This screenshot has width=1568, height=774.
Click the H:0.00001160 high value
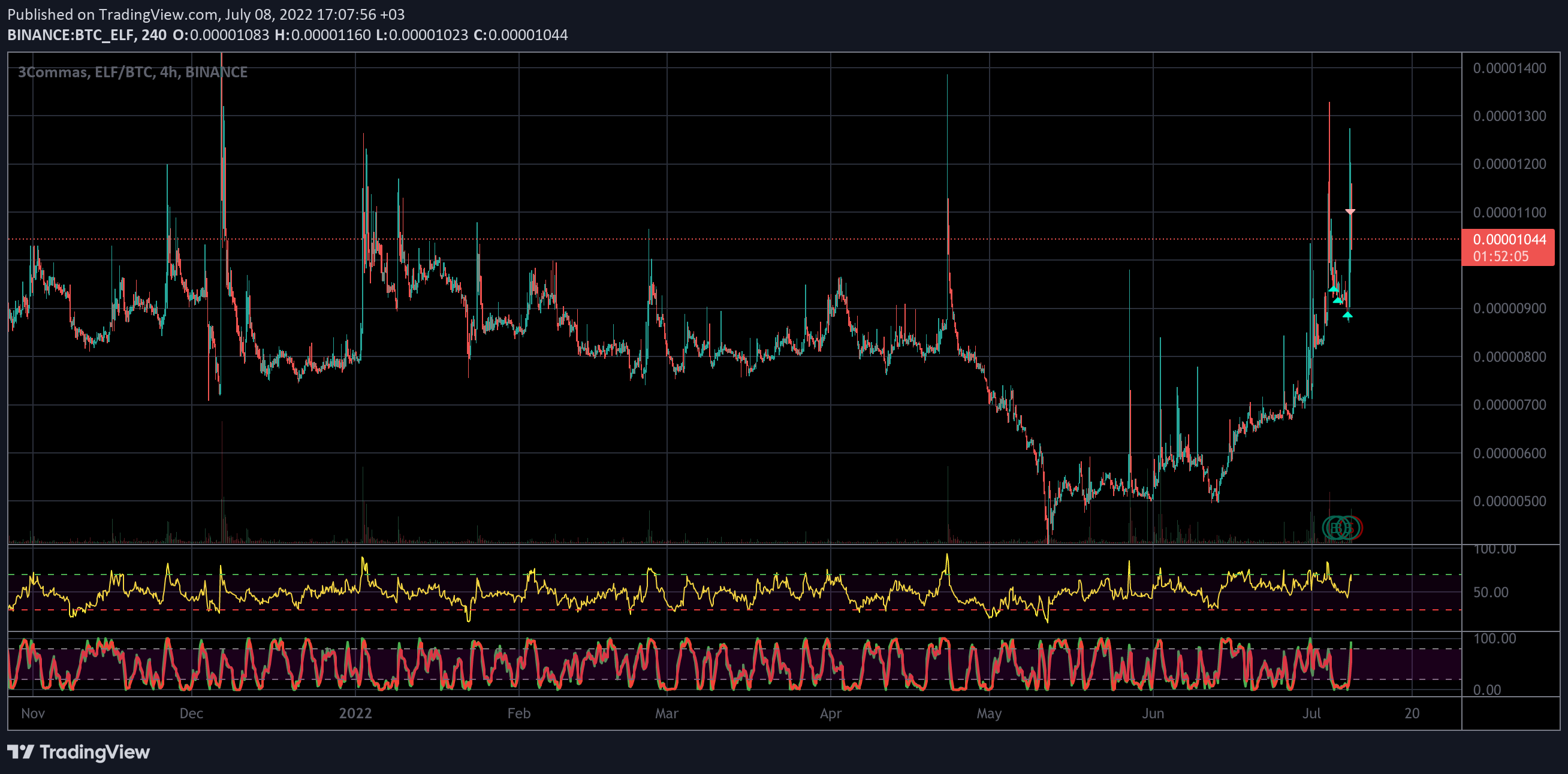[322, 35]
